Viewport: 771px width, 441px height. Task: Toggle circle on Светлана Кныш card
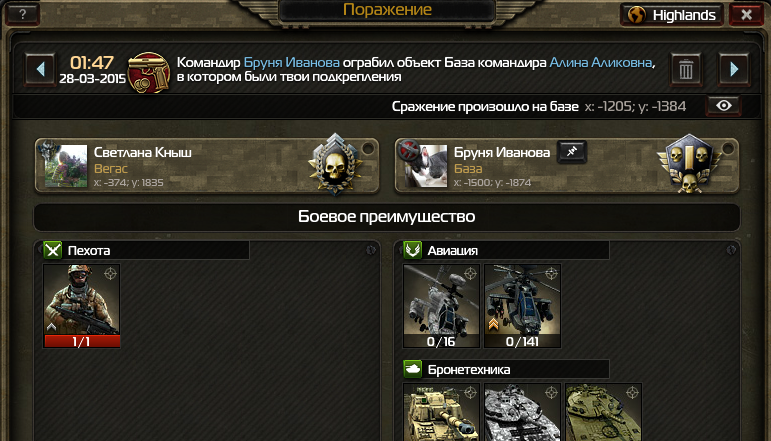pyautogui.click(x=368, y=148)
